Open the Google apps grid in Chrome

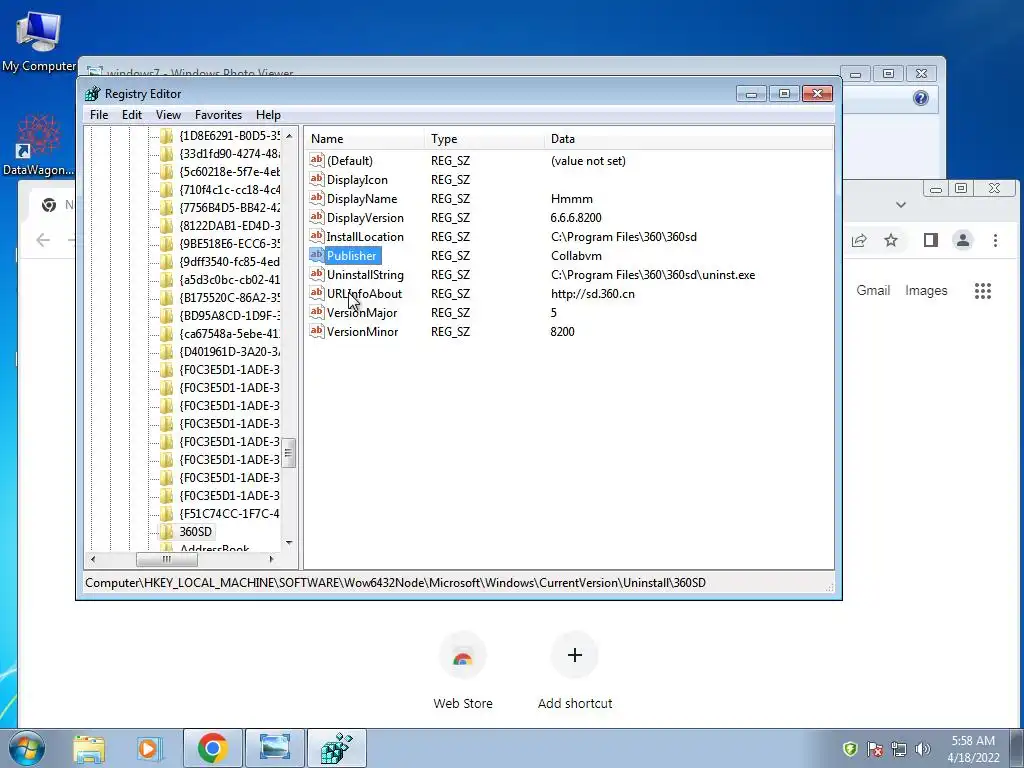coord(983,291)
